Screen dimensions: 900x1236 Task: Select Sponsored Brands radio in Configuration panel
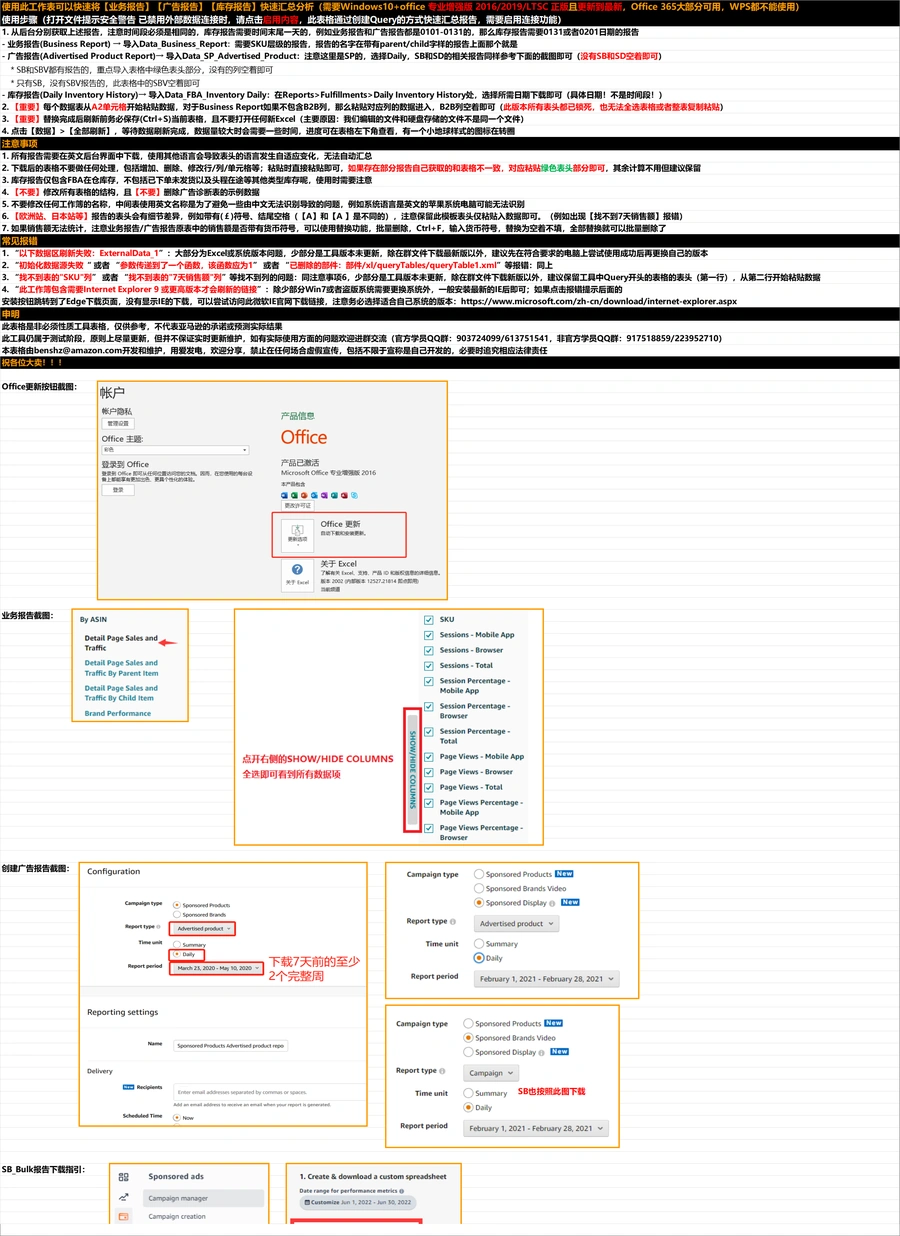177,914
